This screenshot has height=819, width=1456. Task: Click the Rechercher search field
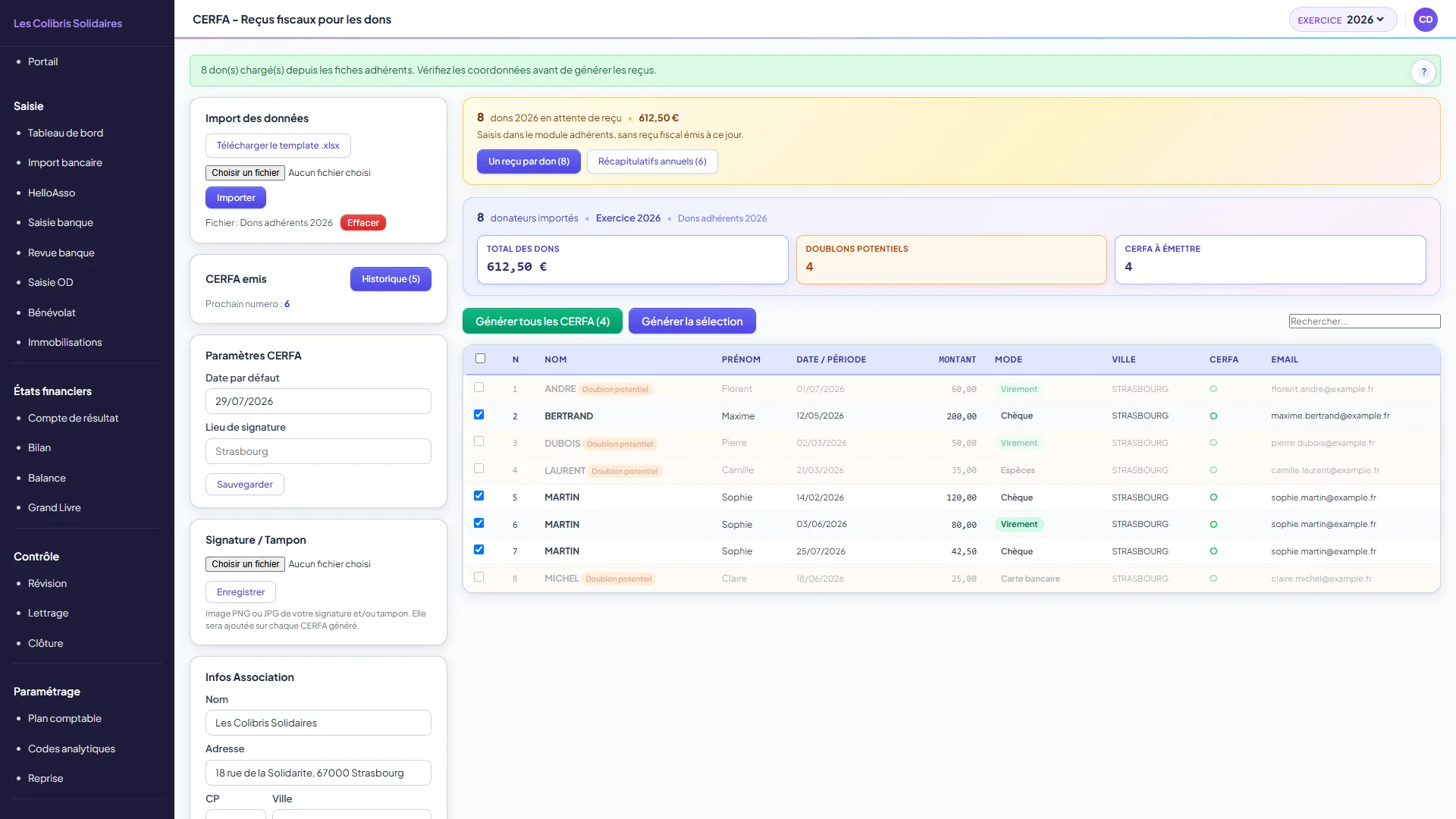tap(1364, 322)
